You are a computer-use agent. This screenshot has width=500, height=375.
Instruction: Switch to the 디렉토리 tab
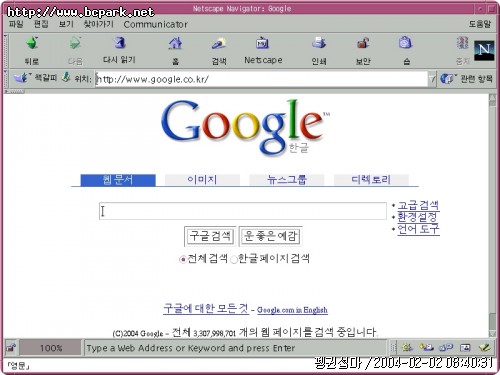pos(371,180)
